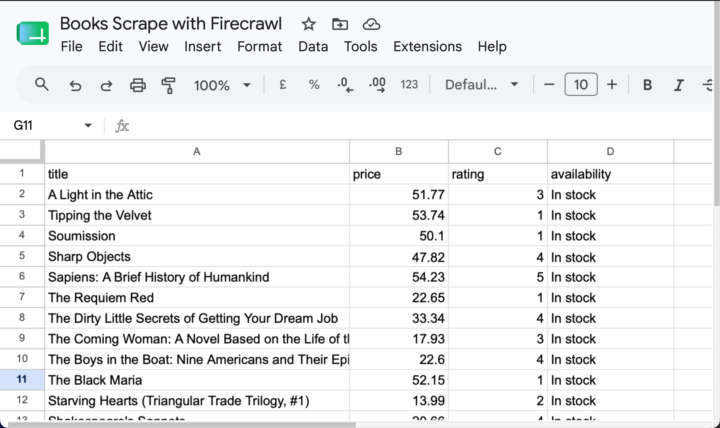720x428 pixels.
Task: Expand the Default font dropdown
Action: coord(482,84)
